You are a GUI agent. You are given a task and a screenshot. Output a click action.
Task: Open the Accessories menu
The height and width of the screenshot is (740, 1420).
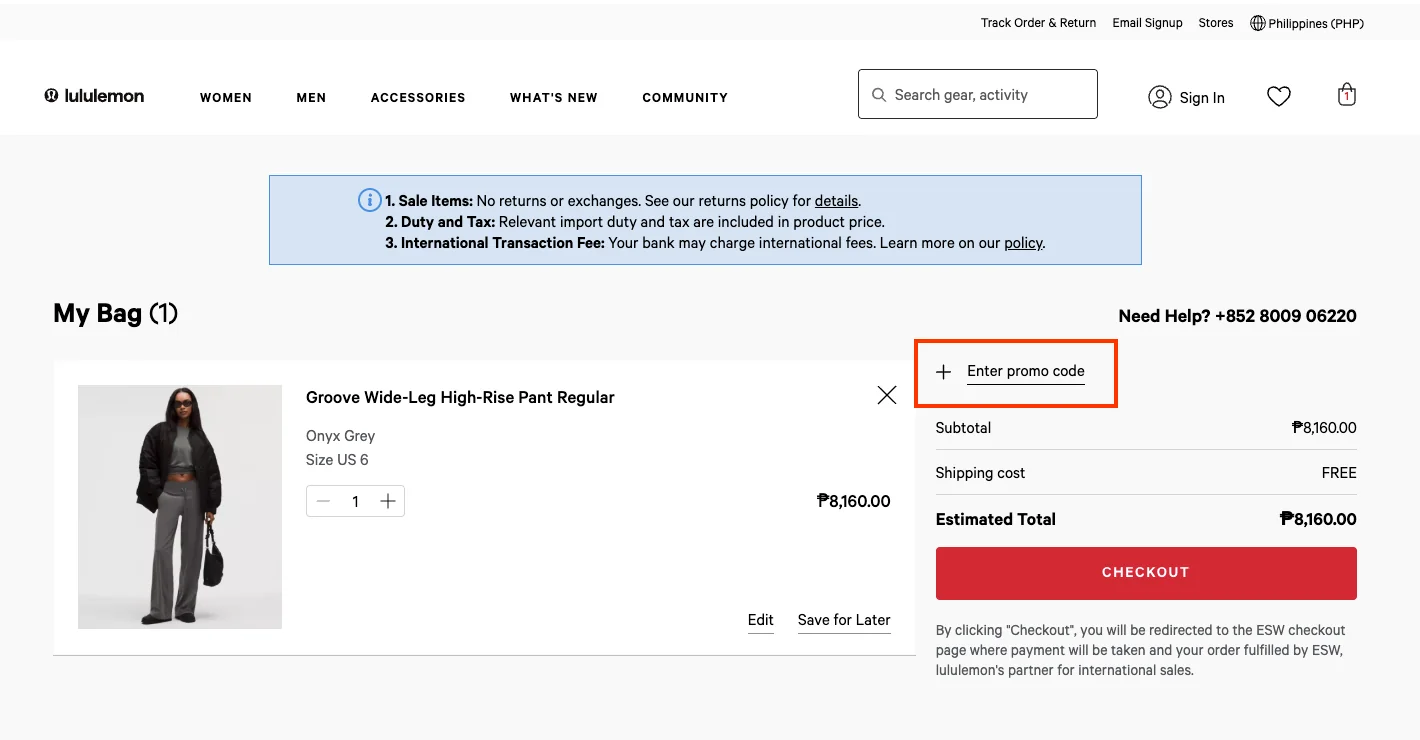[x=418, y=97]
